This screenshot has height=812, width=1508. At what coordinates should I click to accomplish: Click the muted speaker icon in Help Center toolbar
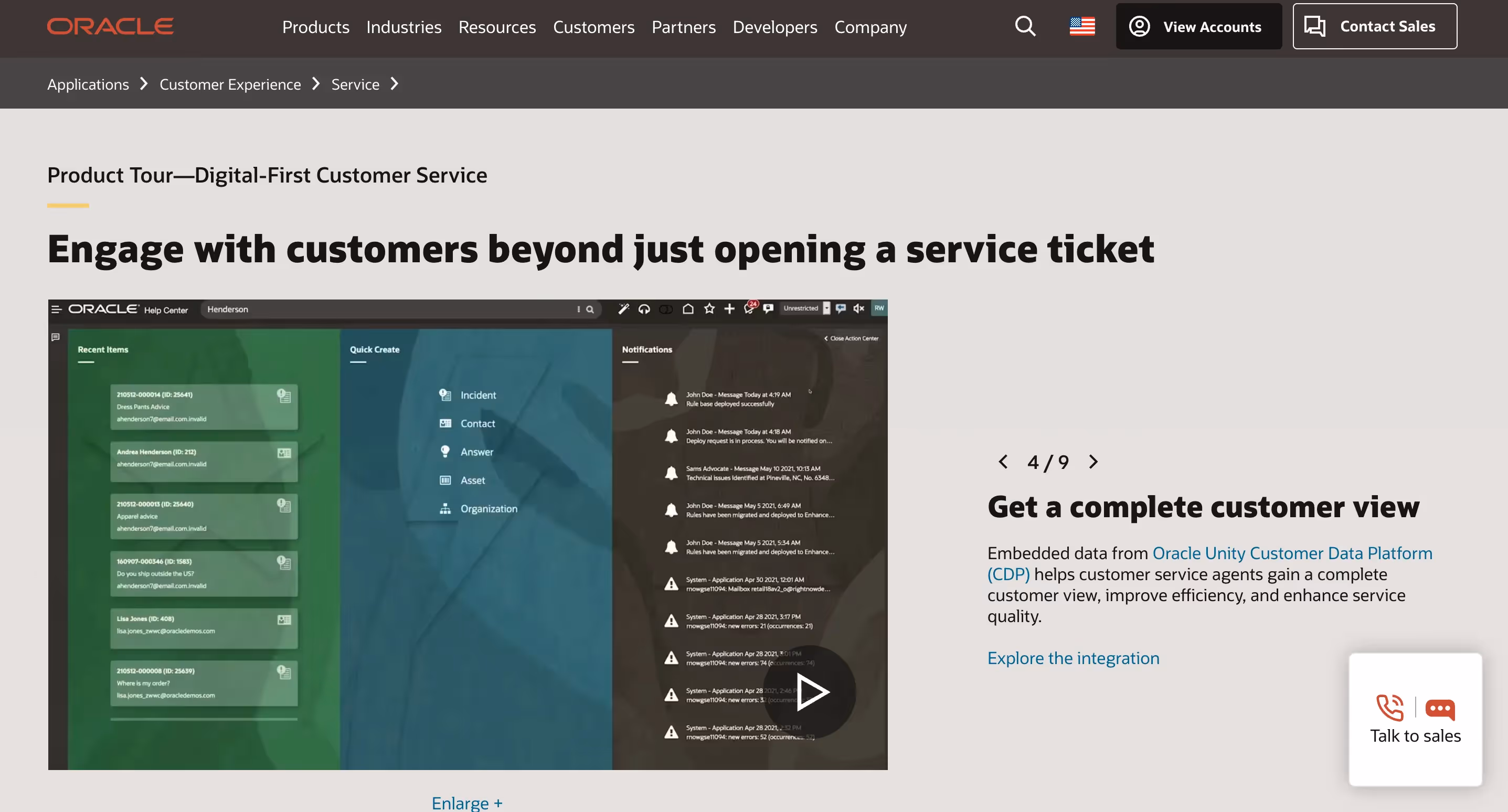point(858,308)
